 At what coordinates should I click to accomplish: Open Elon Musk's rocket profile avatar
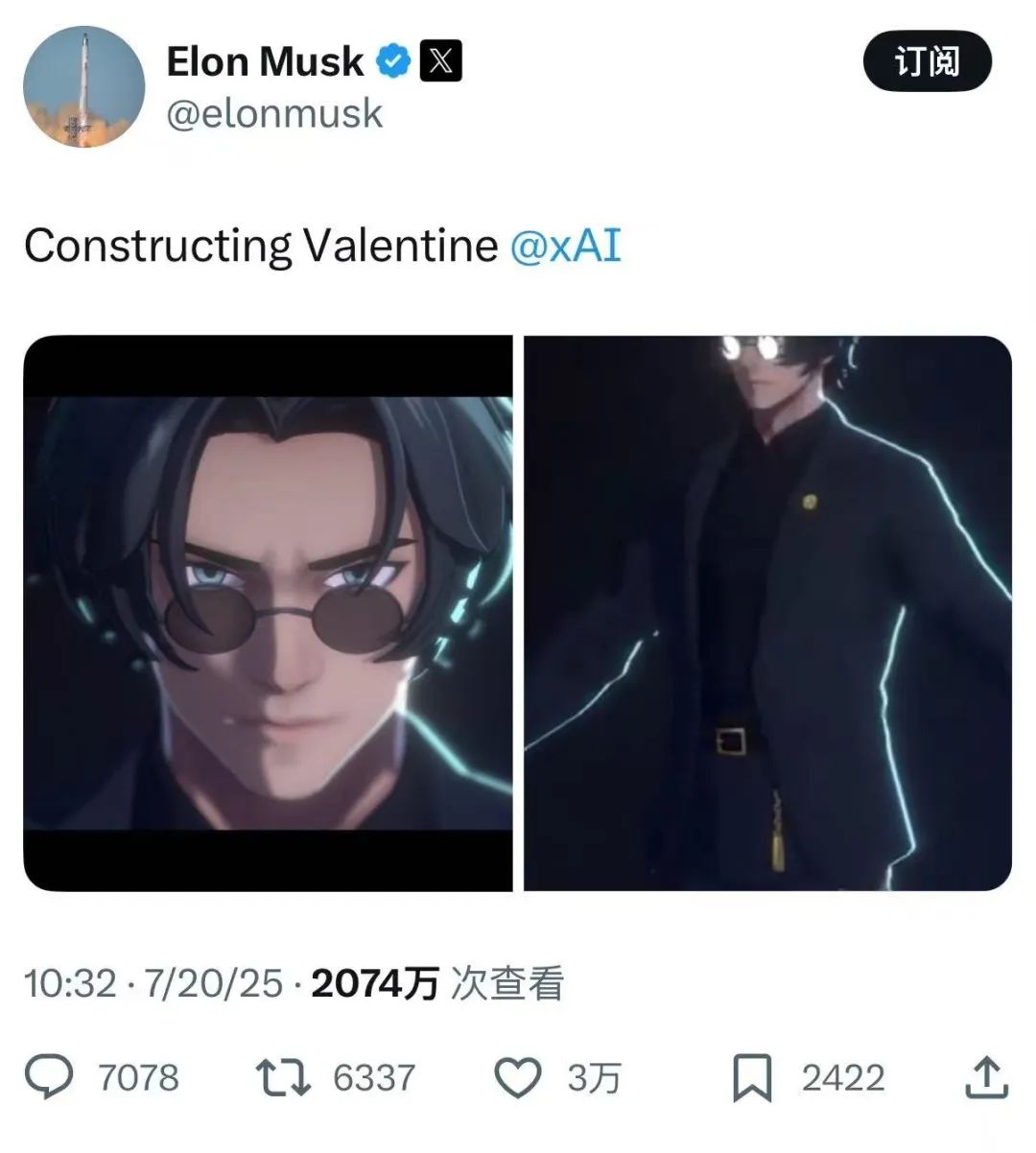click(x=83, y=86)
